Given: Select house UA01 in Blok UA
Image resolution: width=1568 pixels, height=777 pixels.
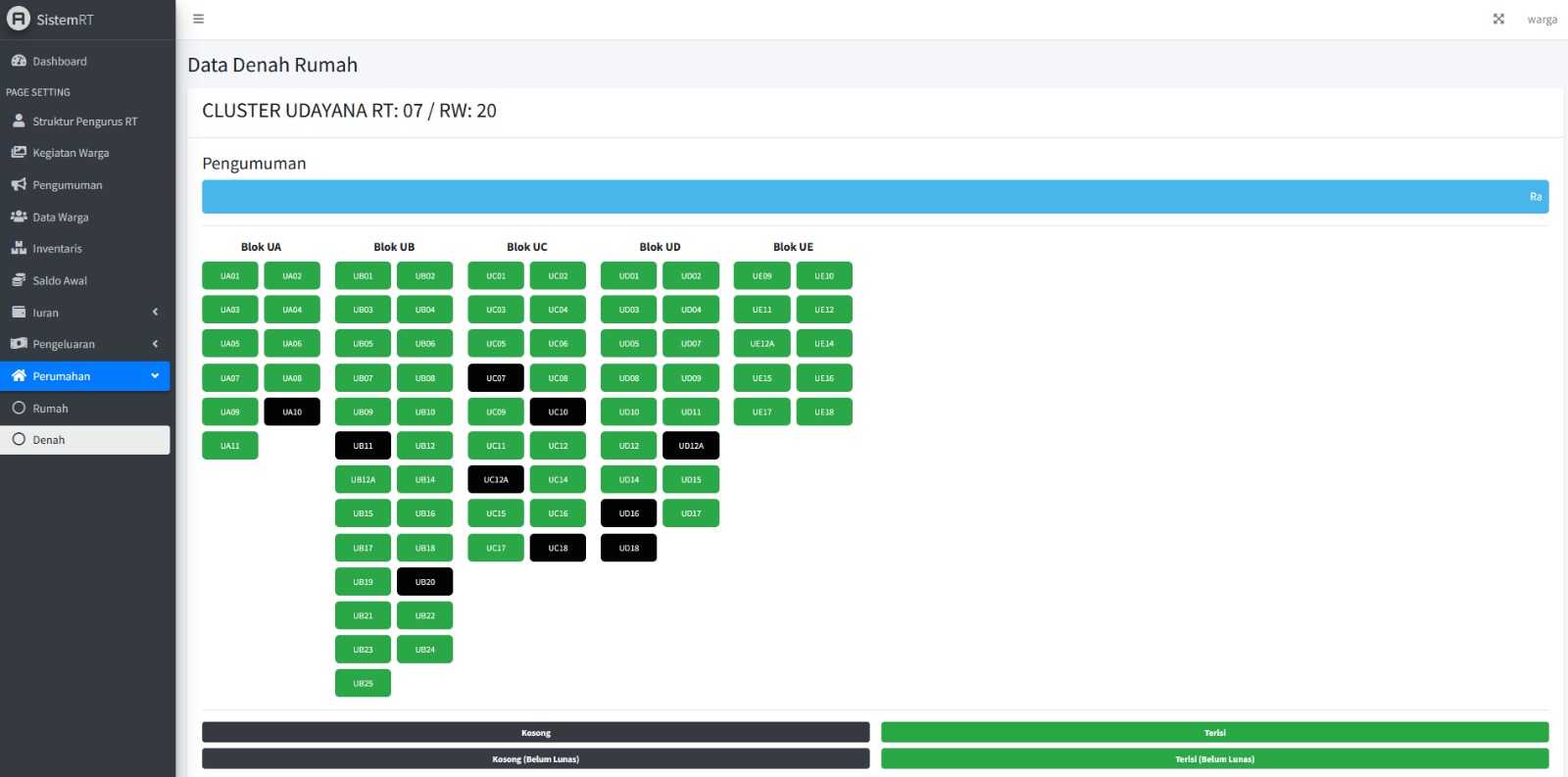Looking at the screenshot, I should click(230, 276).
